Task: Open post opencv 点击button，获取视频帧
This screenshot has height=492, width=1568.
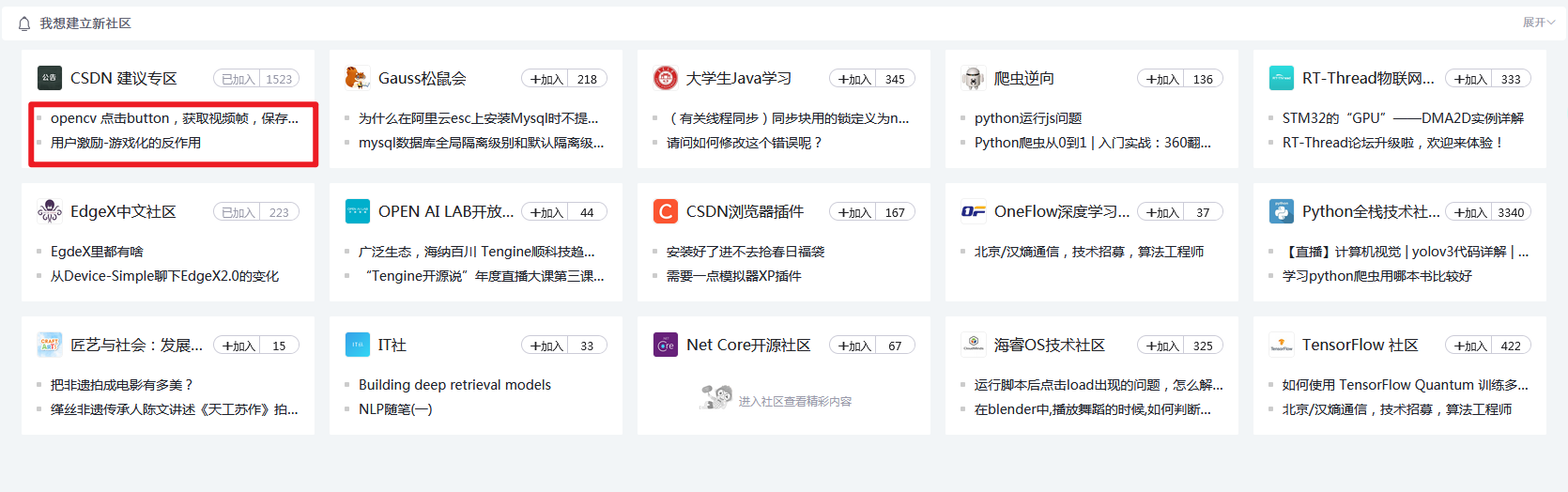Action: coord(175,118)
